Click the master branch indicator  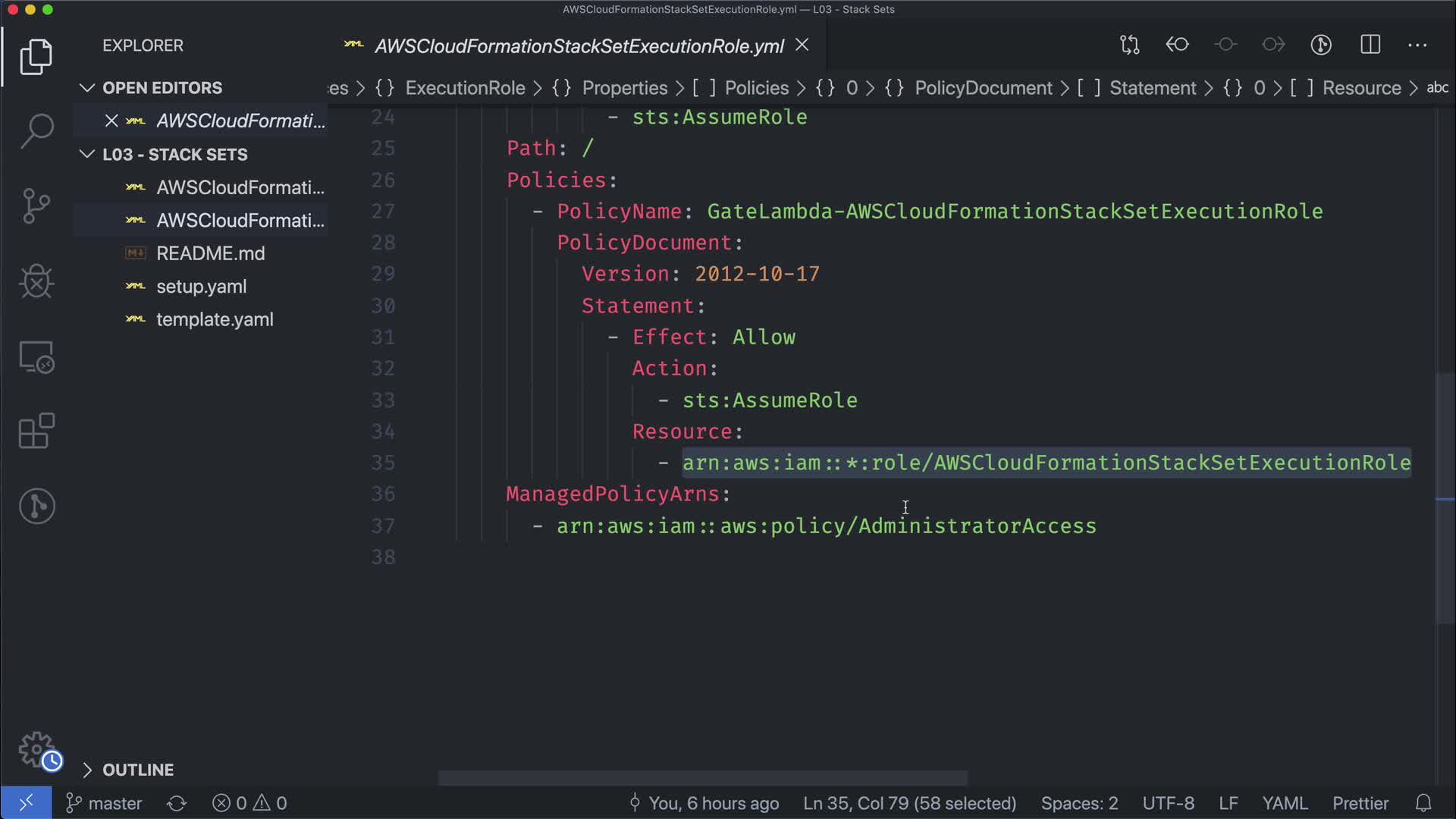coord(105,803)
